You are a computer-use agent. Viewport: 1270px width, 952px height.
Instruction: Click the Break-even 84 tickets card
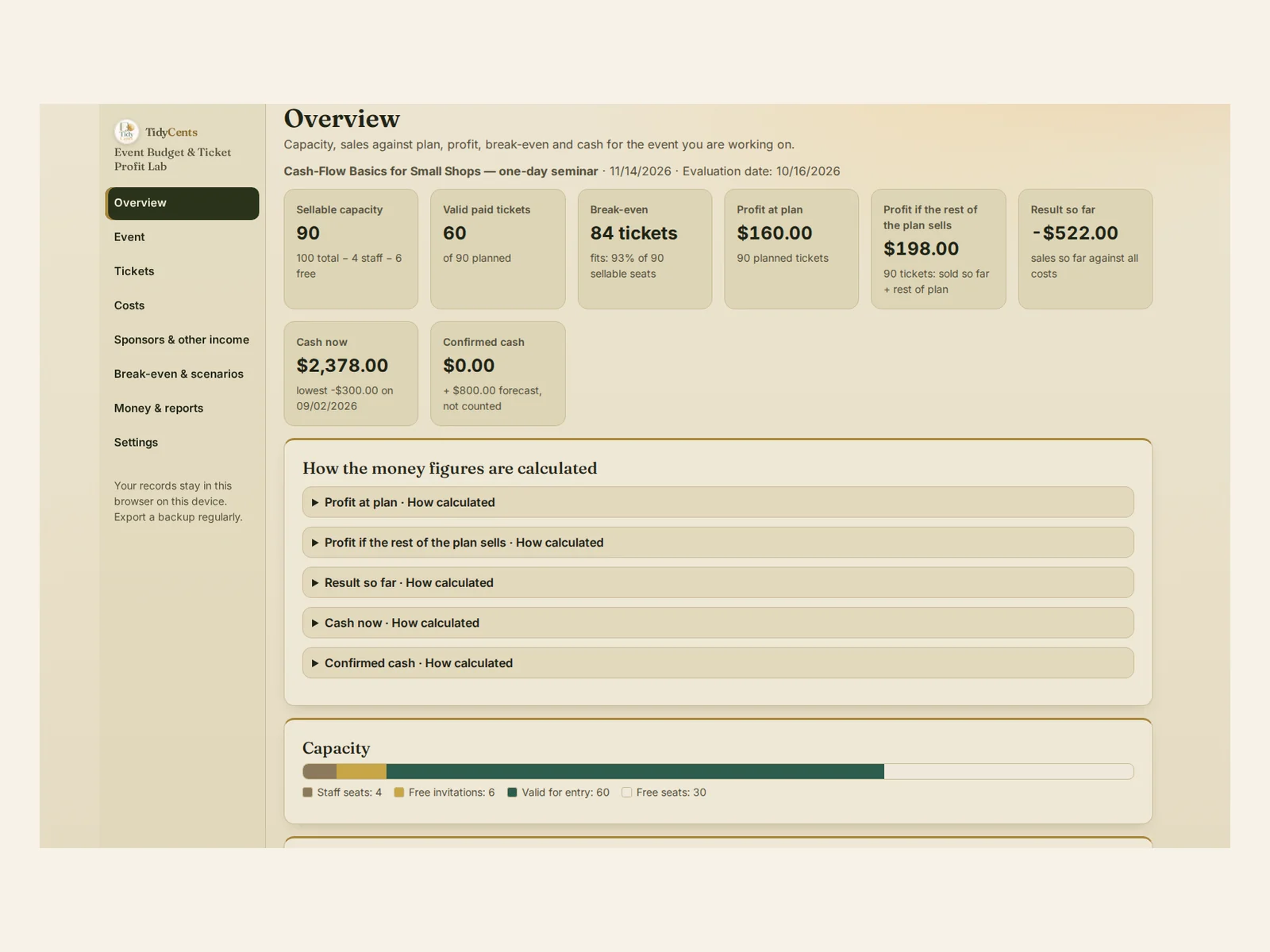click(x=645, y=249)
